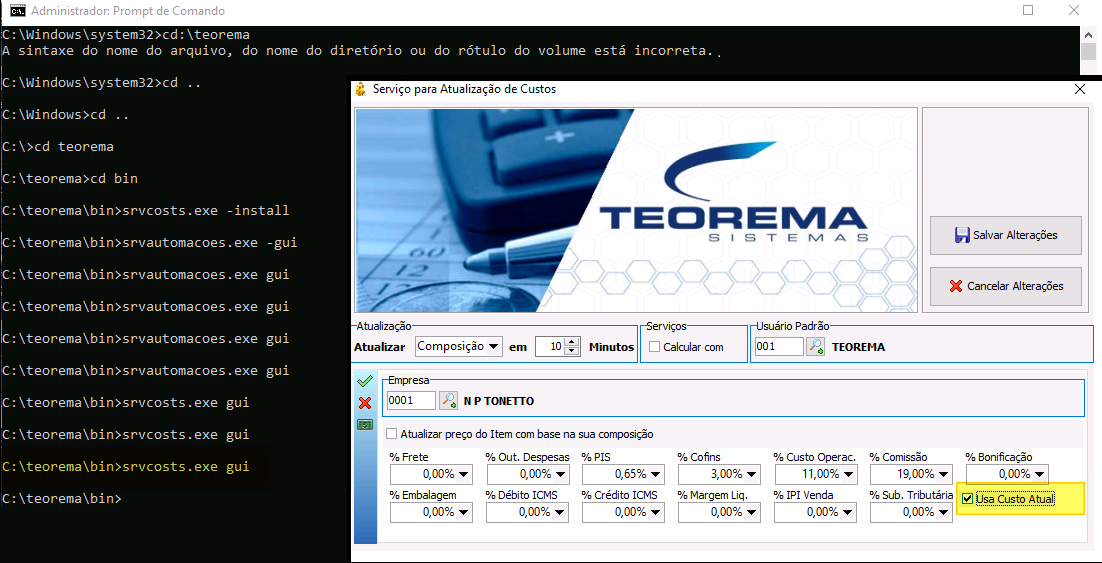This screenshot has height=563, width=1102.
Task: Click the green checkmark confirm icon
Action: click(365, 382)
